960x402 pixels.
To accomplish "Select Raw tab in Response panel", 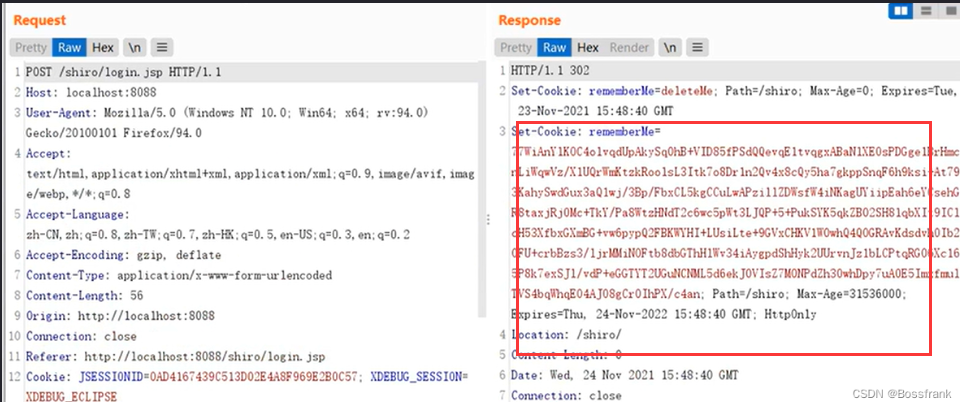I will [554, 47].
